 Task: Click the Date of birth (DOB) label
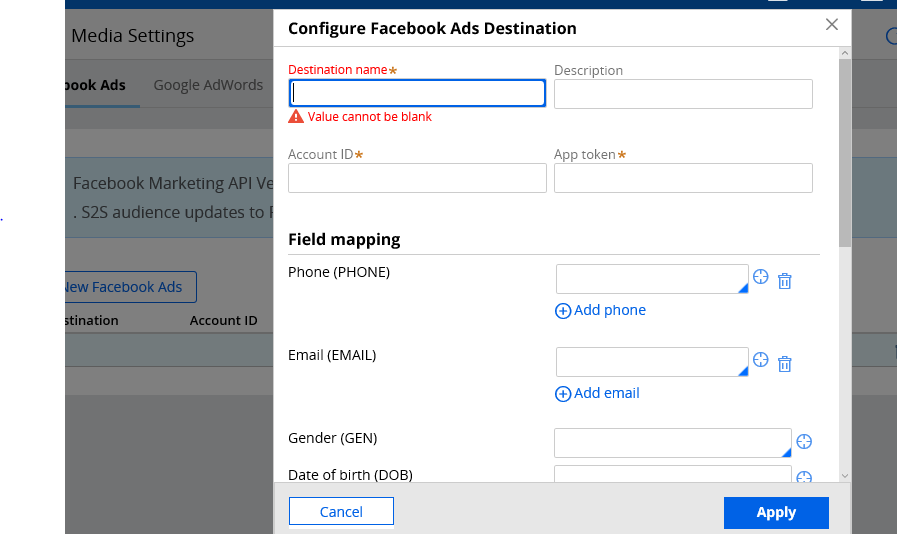click(x=350, y=475)
